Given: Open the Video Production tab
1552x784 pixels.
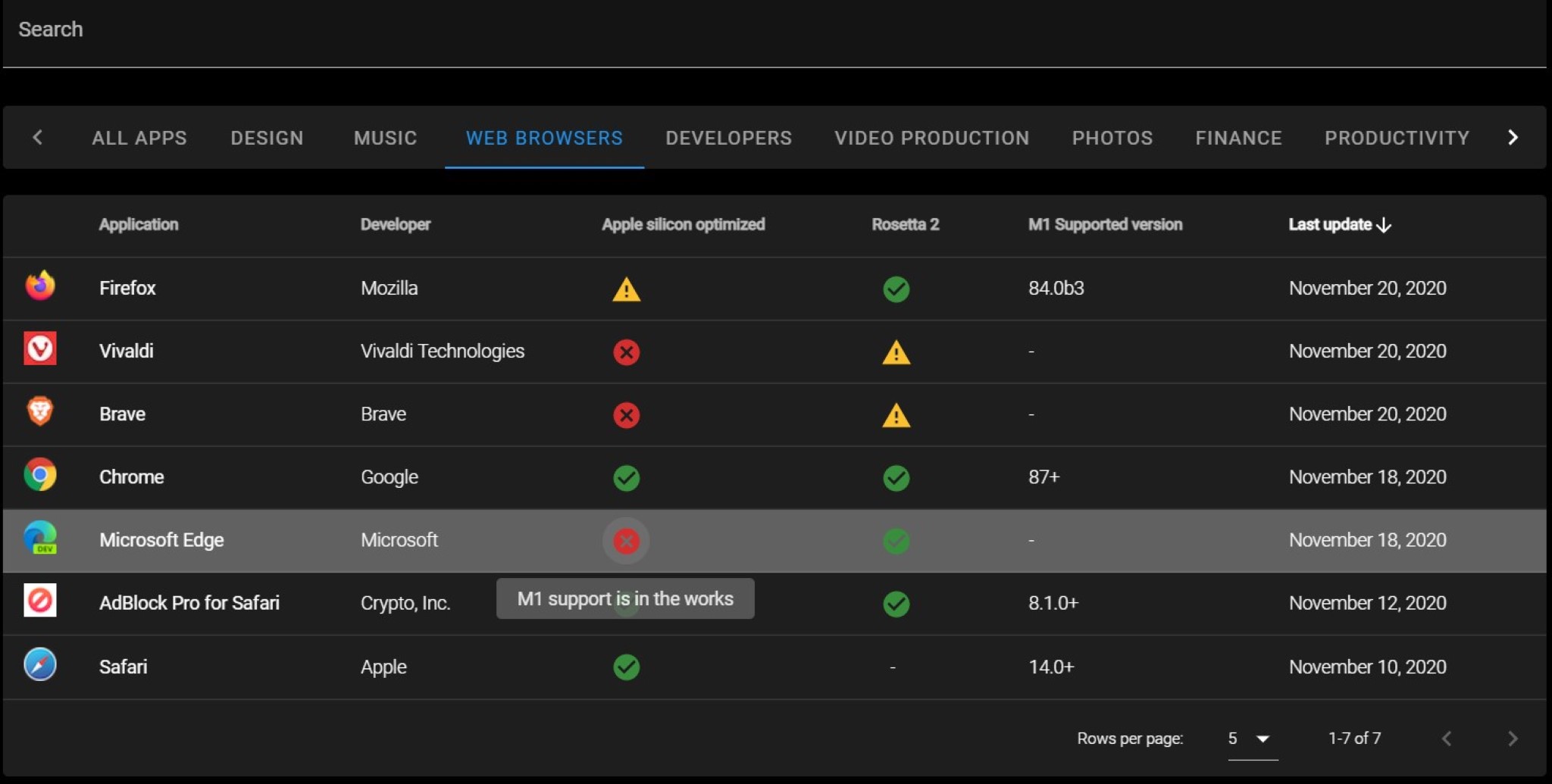Looking at the screenshot, I should 931,138.
